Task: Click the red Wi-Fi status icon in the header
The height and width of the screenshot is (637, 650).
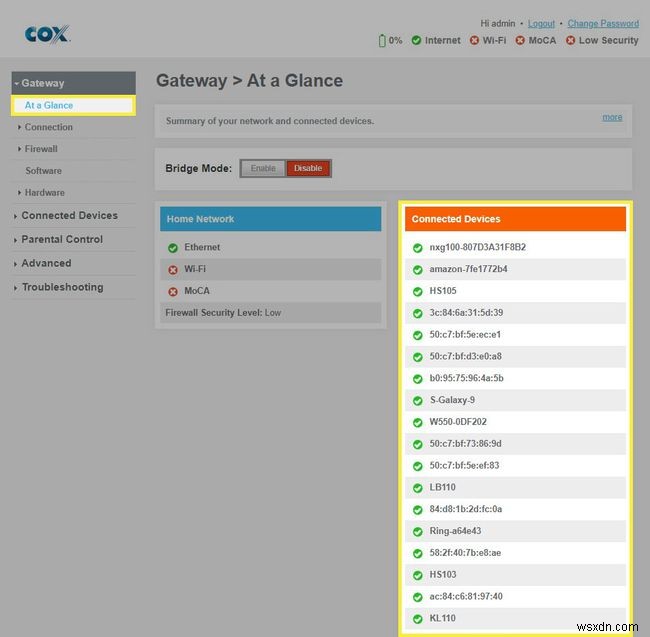Action: [x=474, y=40]
